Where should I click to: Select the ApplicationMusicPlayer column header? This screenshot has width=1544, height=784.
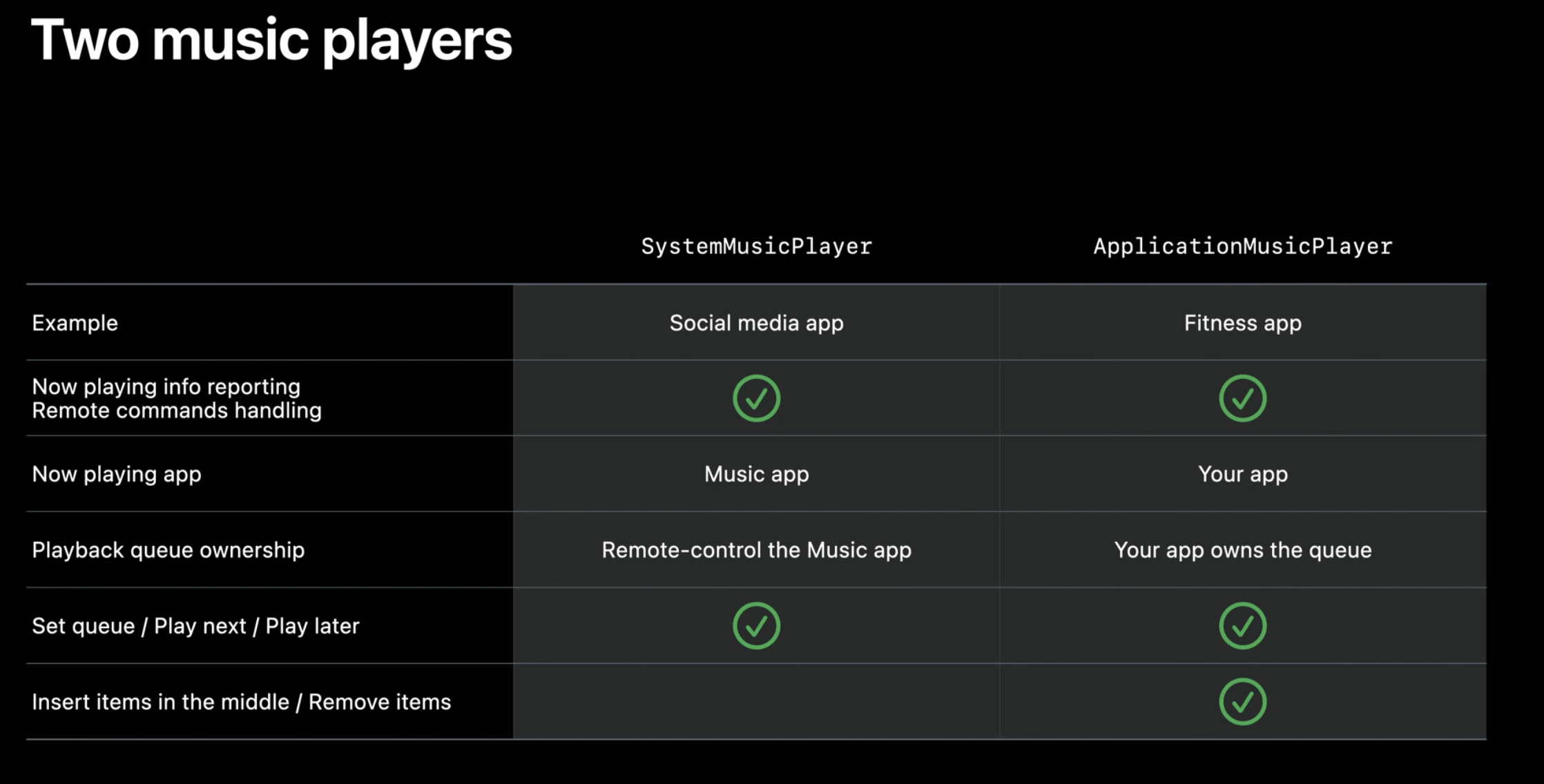[1242, 246]
